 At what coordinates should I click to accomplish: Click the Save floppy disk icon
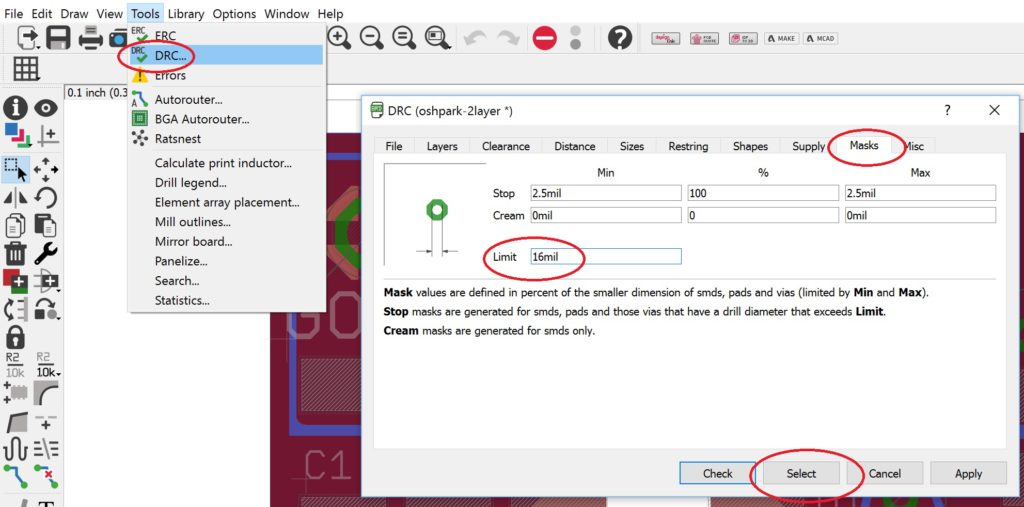(x=58, y=38)
